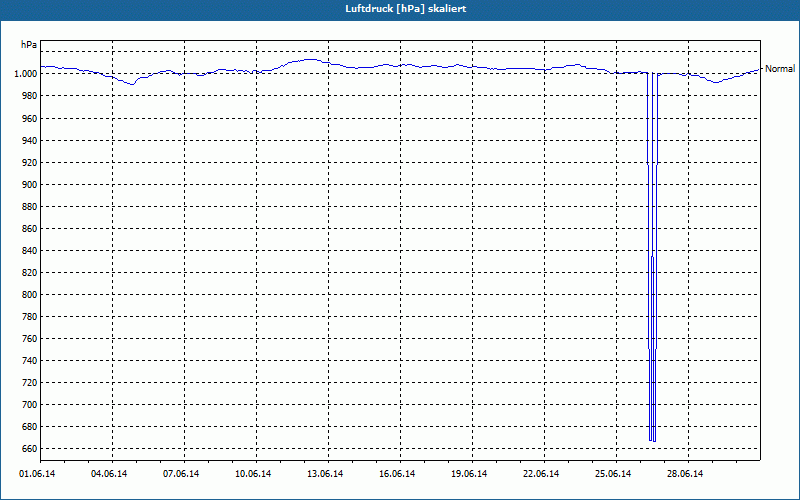This screenshot has height=500, width=800.
Task: Click the 'Normal' label beside the graph
Action: click(780, 68)
